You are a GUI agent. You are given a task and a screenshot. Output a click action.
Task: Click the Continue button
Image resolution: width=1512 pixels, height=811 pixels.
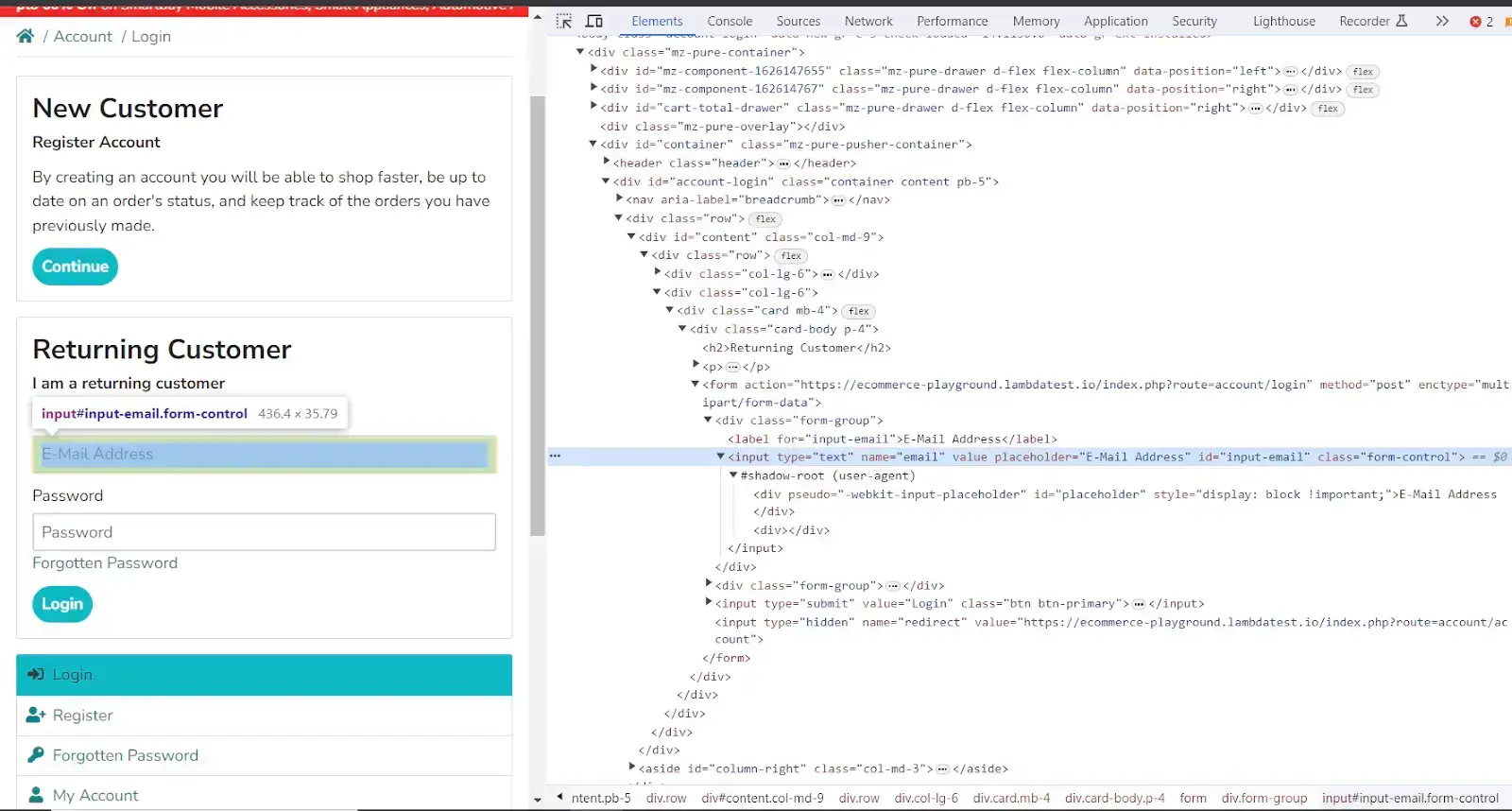pos(75,267)
